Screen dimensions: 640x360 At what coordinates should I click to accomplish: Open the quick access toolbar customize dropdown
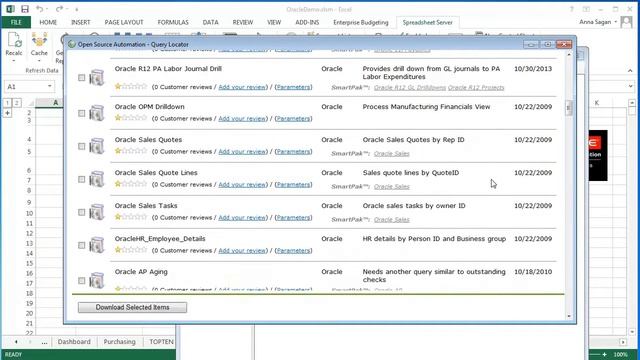76,9
